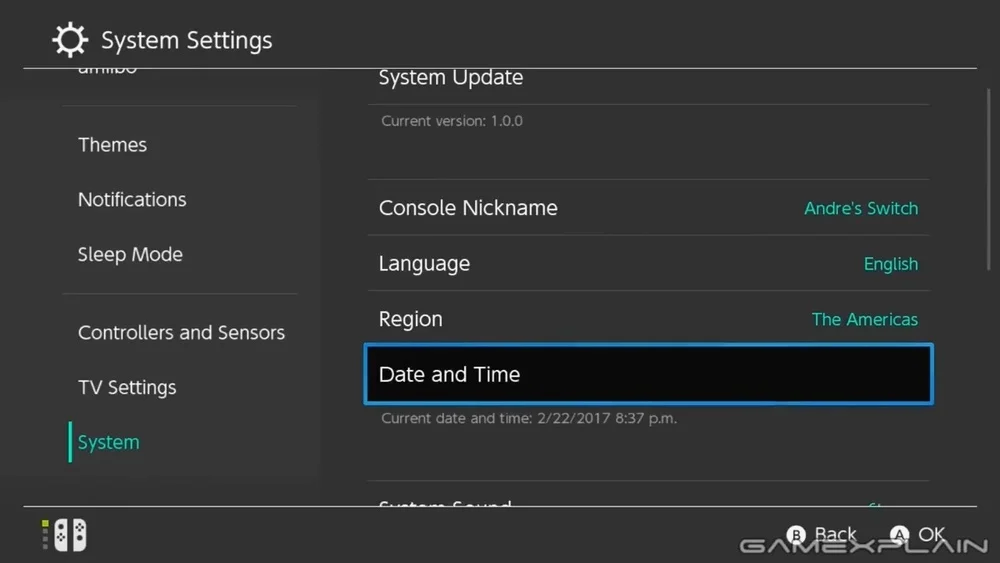
Task: Change the Region setting
Action: coord(648,319)
